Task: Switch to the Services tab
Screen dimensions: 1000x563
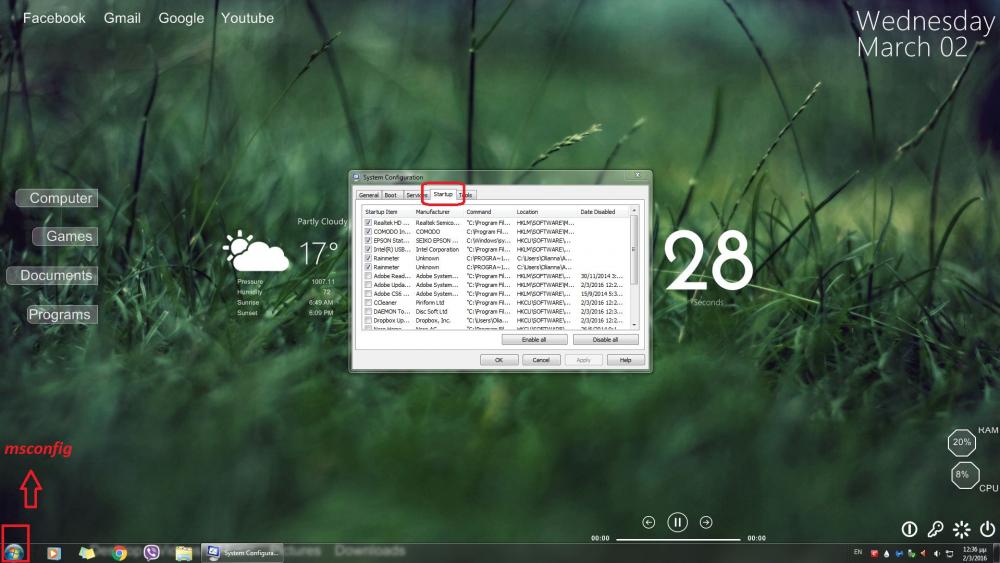Action: tap(415, 195)
